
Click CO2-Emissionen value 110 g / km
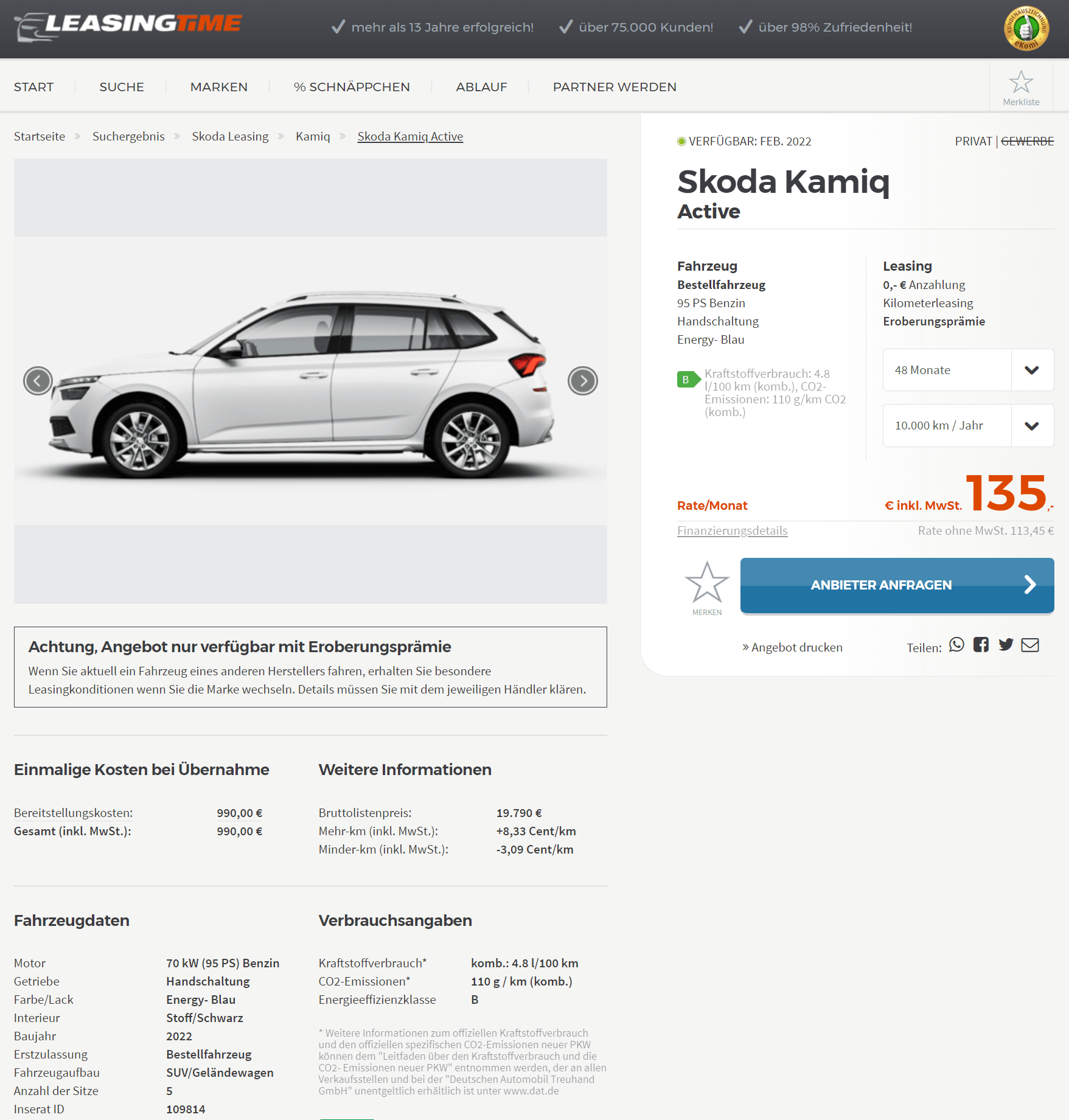tap(521, 981)
